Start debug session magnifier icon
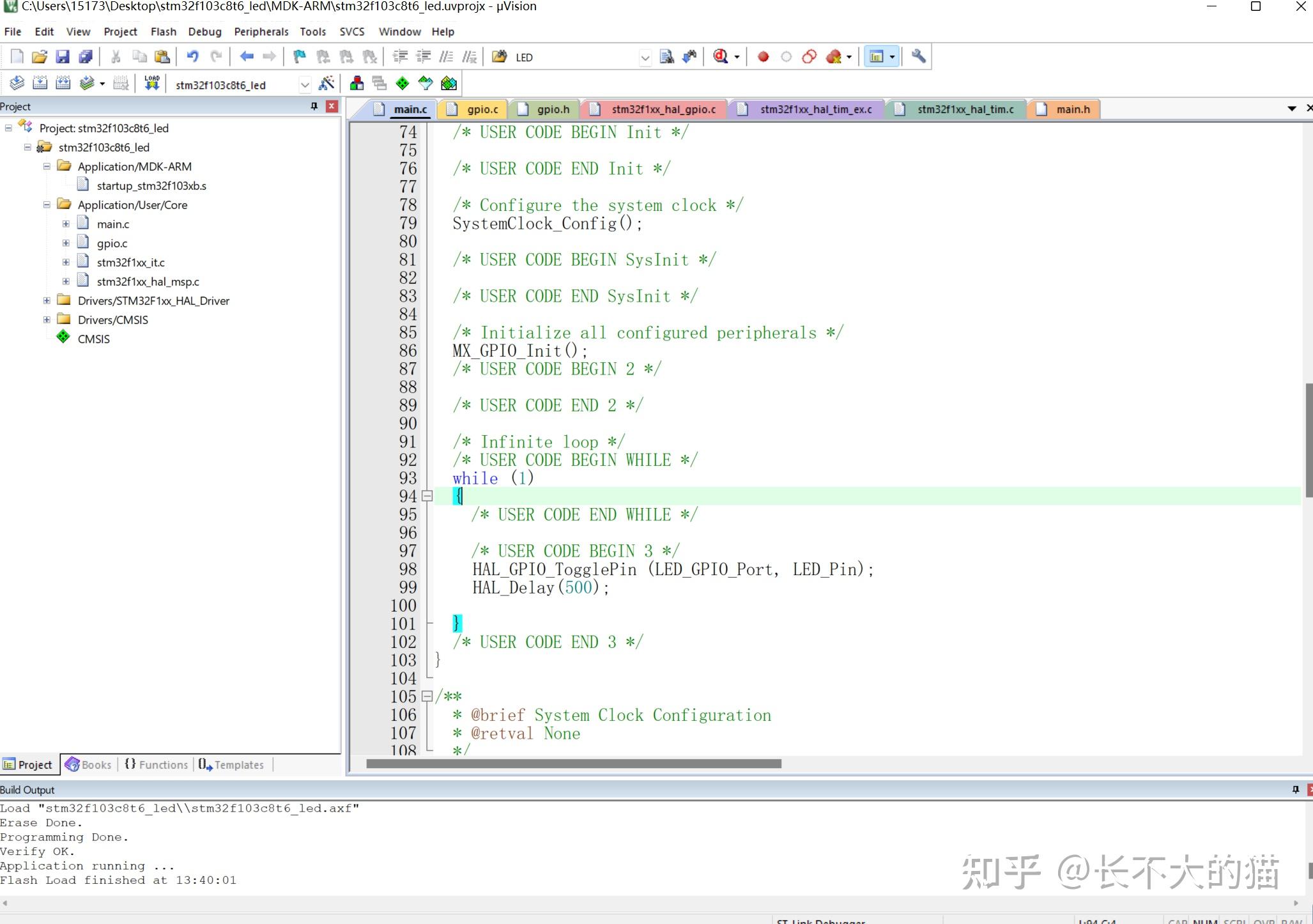This screenshot has height=924, width=1313. (x=721, y=57)
